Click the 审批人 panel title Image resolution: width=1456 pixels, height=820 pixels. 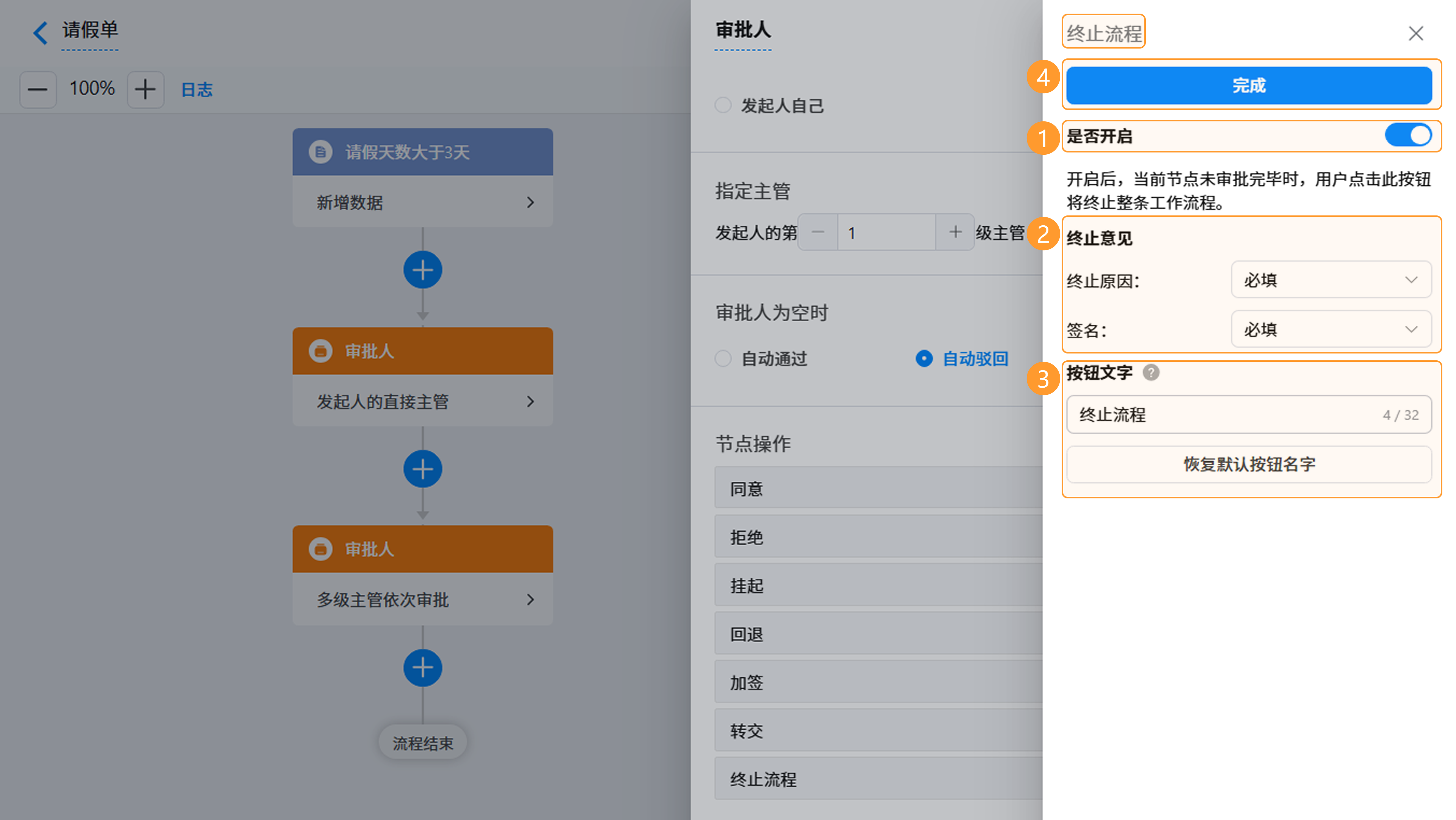(x=743, y=30)
